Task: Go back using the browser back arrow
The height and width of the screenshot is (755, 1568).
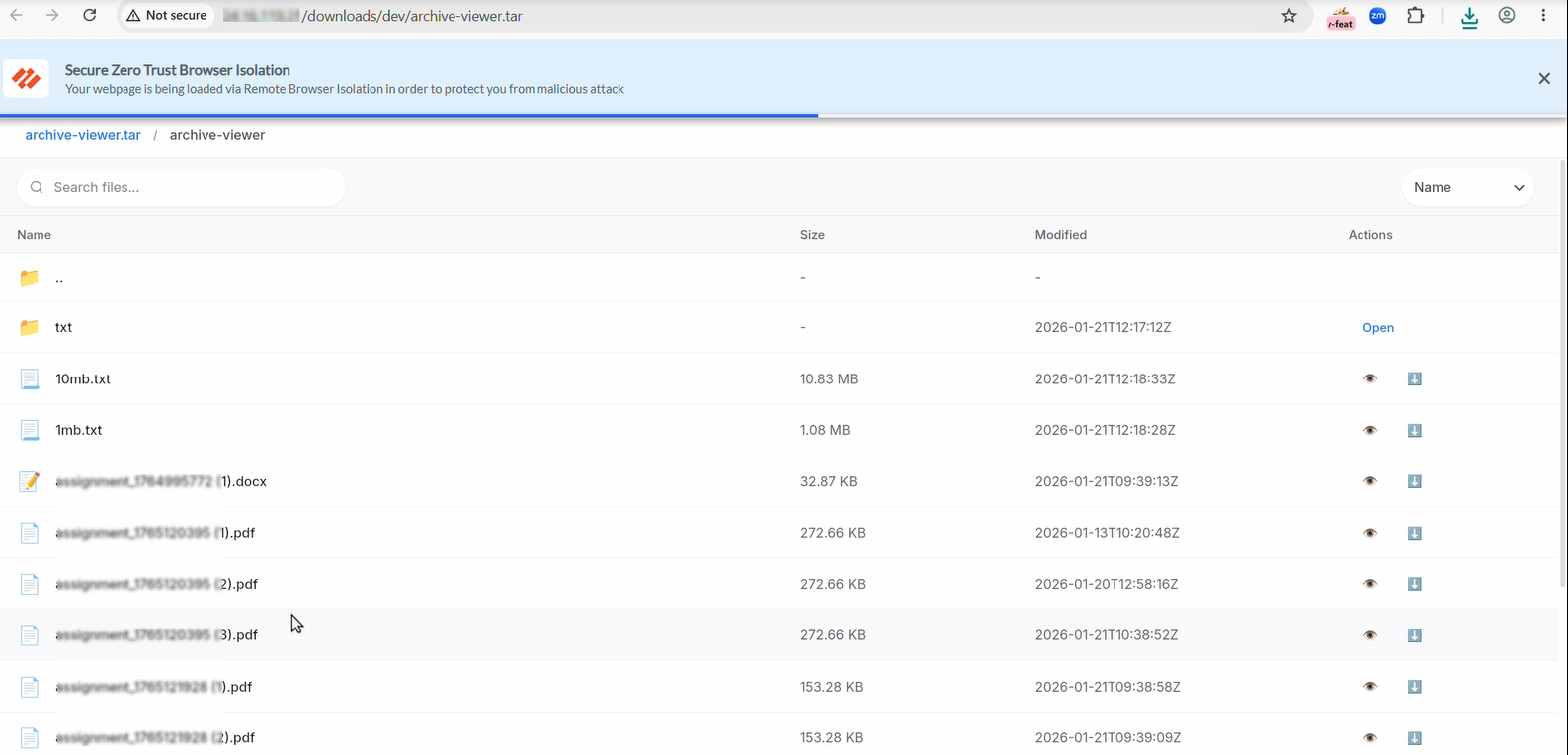Action: pos(16,15)
